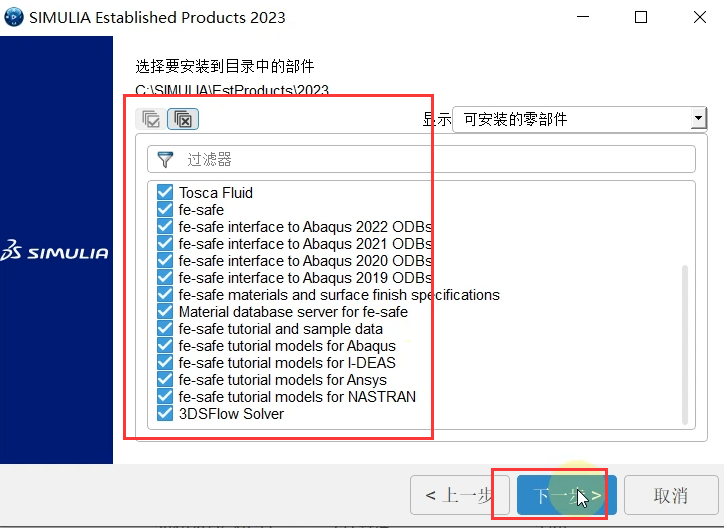Click the deselect-all components icon
Image resolution: width=724 pixels, height=528 pixels.
click(183, 119)
